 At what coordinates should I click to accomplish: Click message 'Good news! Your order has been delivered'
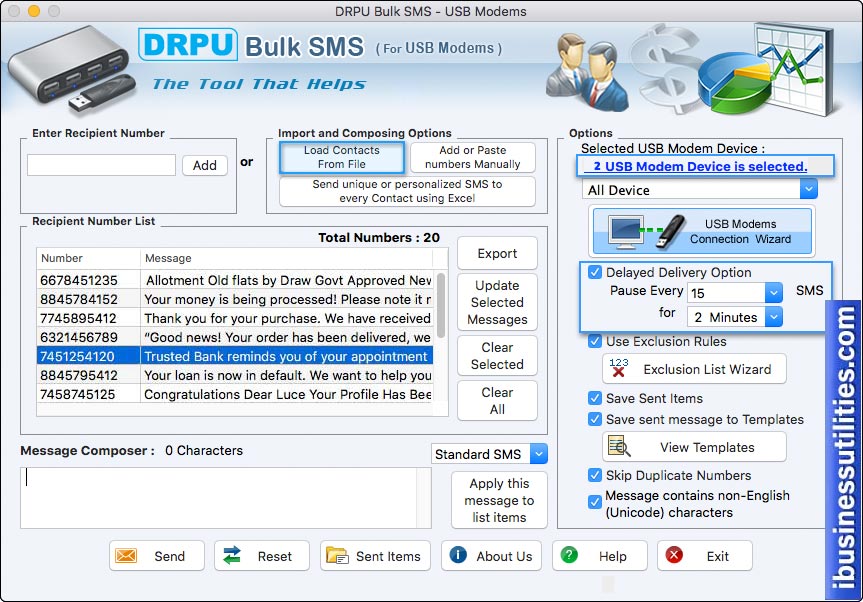288,337
